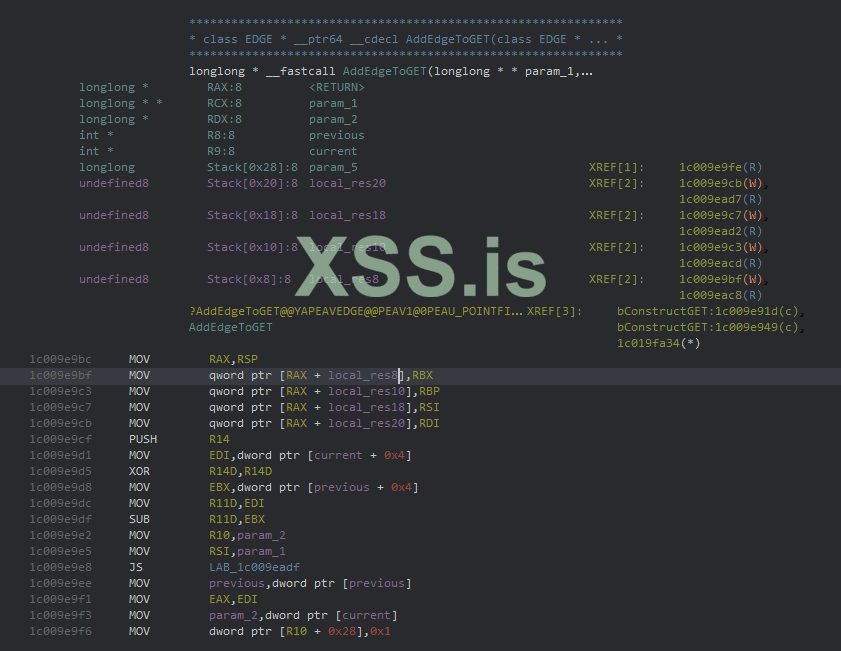Follow the XREF 1c019fa34(*)
This screenshot has width=841, height=651.
(x=659, y=343)
